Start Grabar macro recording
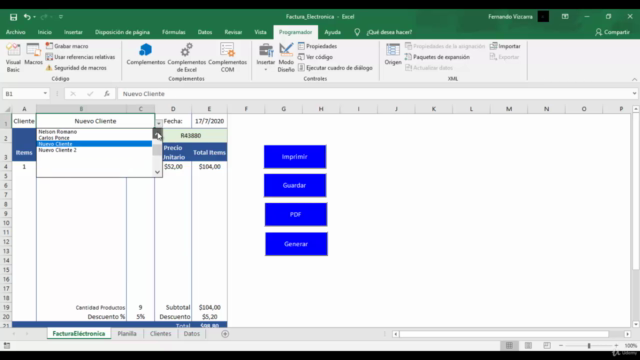Image resolution: width=640 pixels, height=360 pixels. coord(67,46)
